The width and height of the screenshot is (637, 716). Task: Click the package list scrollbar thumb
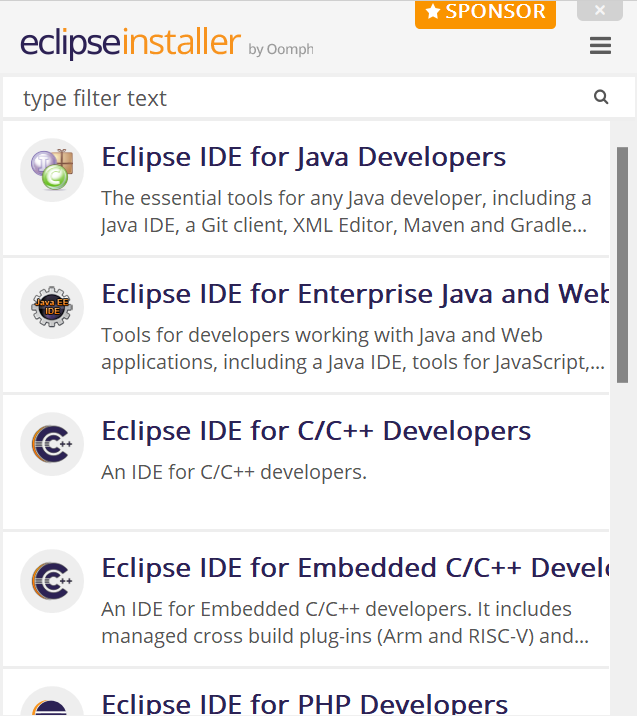tap(622, 265)
